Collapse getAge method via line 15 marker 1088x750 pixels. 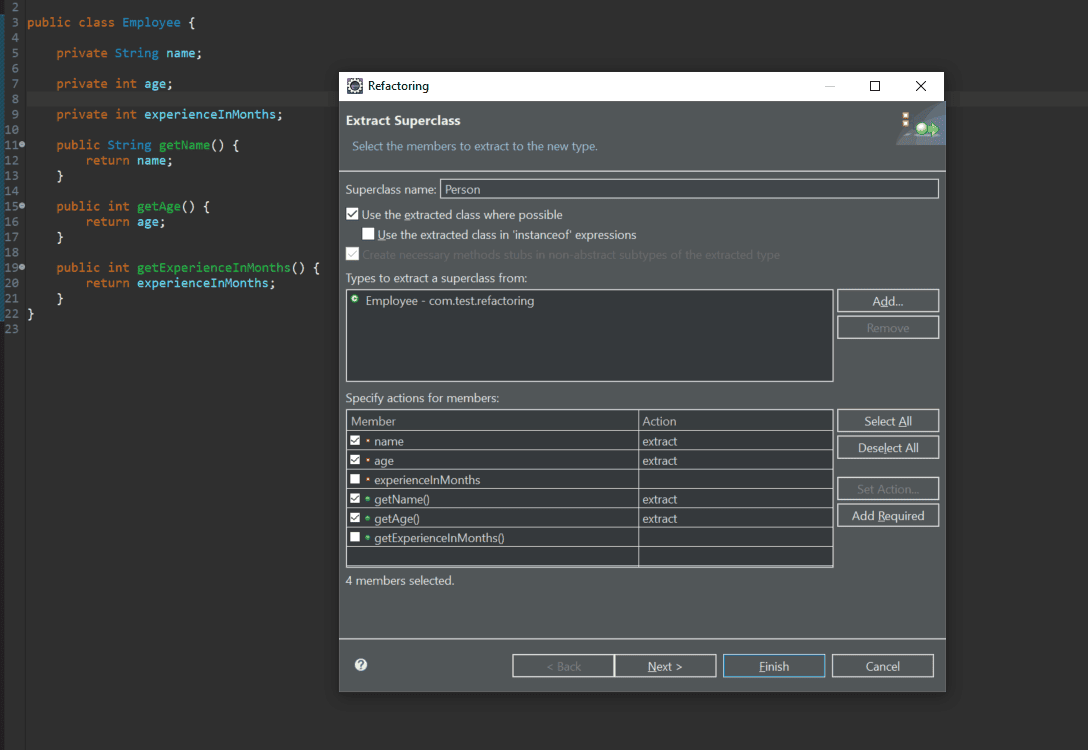point(22,205)
